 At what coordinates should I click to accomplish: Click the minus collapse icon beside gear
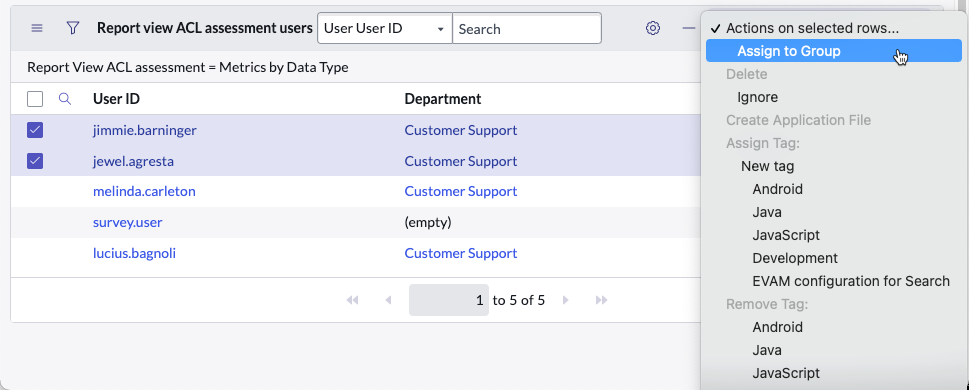pos(688,28)
